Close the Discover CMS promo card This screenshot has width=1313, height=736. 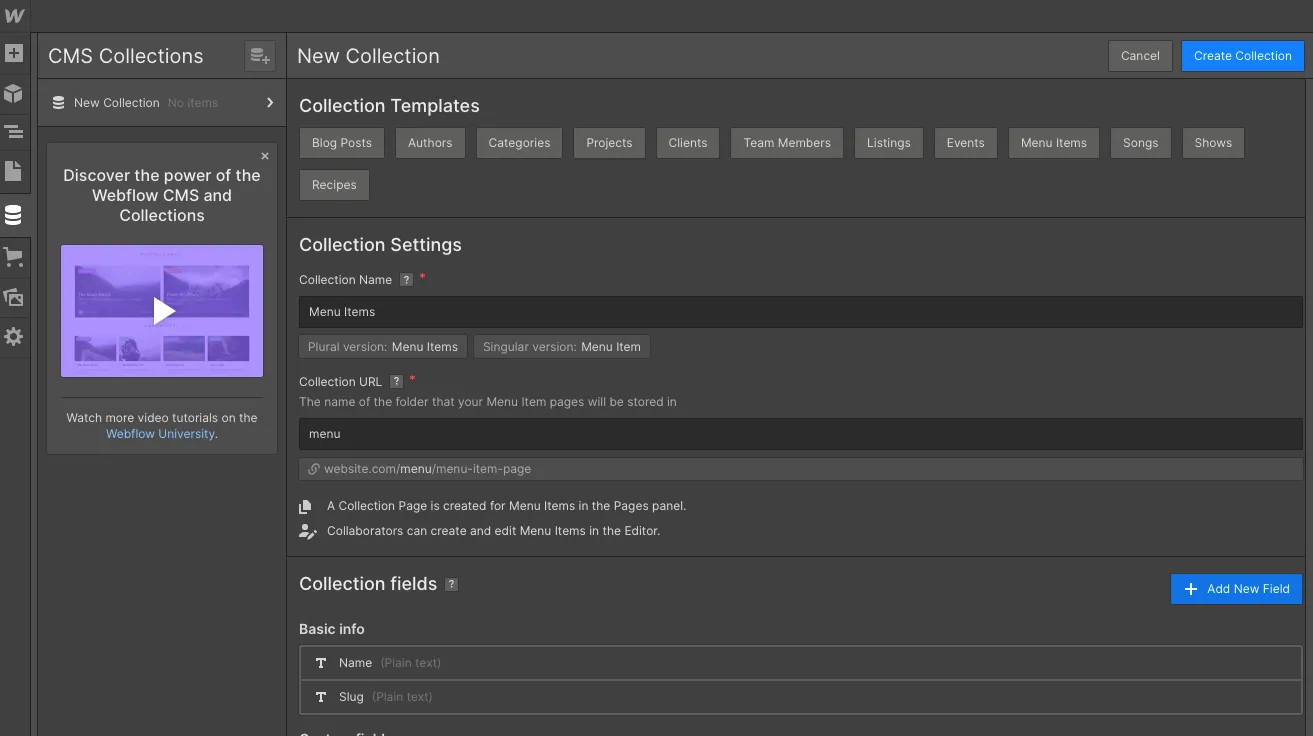tap(265, 156)
